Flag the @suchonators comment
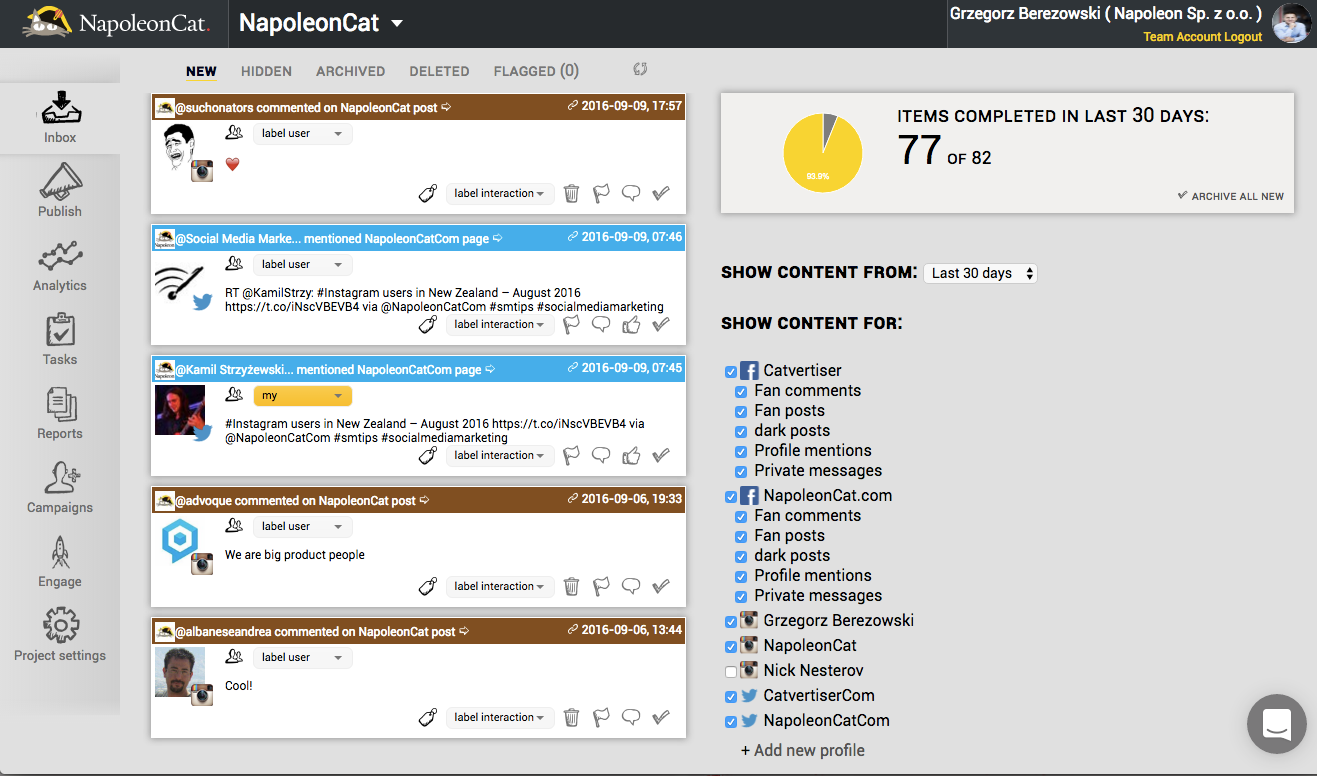Viewport: 1317px width, 776px height. pyautogui.click(x=601, y=193)
